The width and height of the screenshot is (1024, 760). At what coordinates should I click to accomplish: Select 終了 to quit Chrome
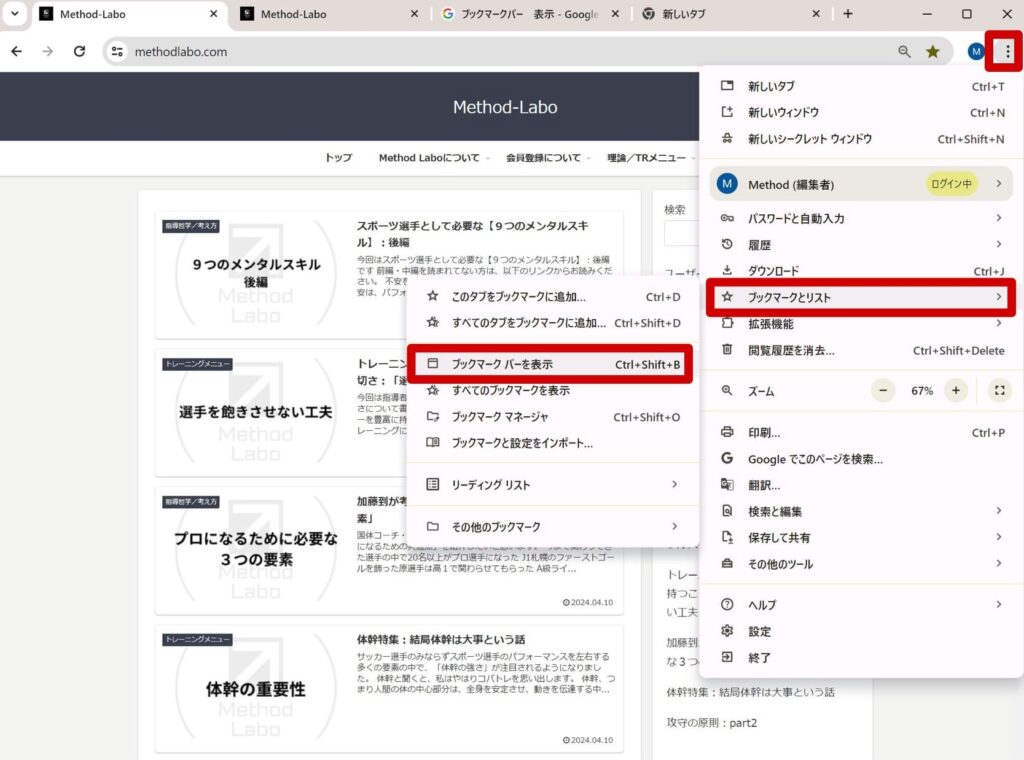click(861, 657)
